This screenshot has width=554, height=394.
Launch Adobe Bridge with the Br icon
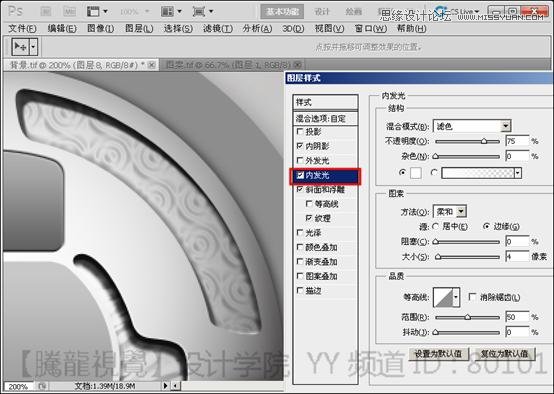(x=46, y=12)
